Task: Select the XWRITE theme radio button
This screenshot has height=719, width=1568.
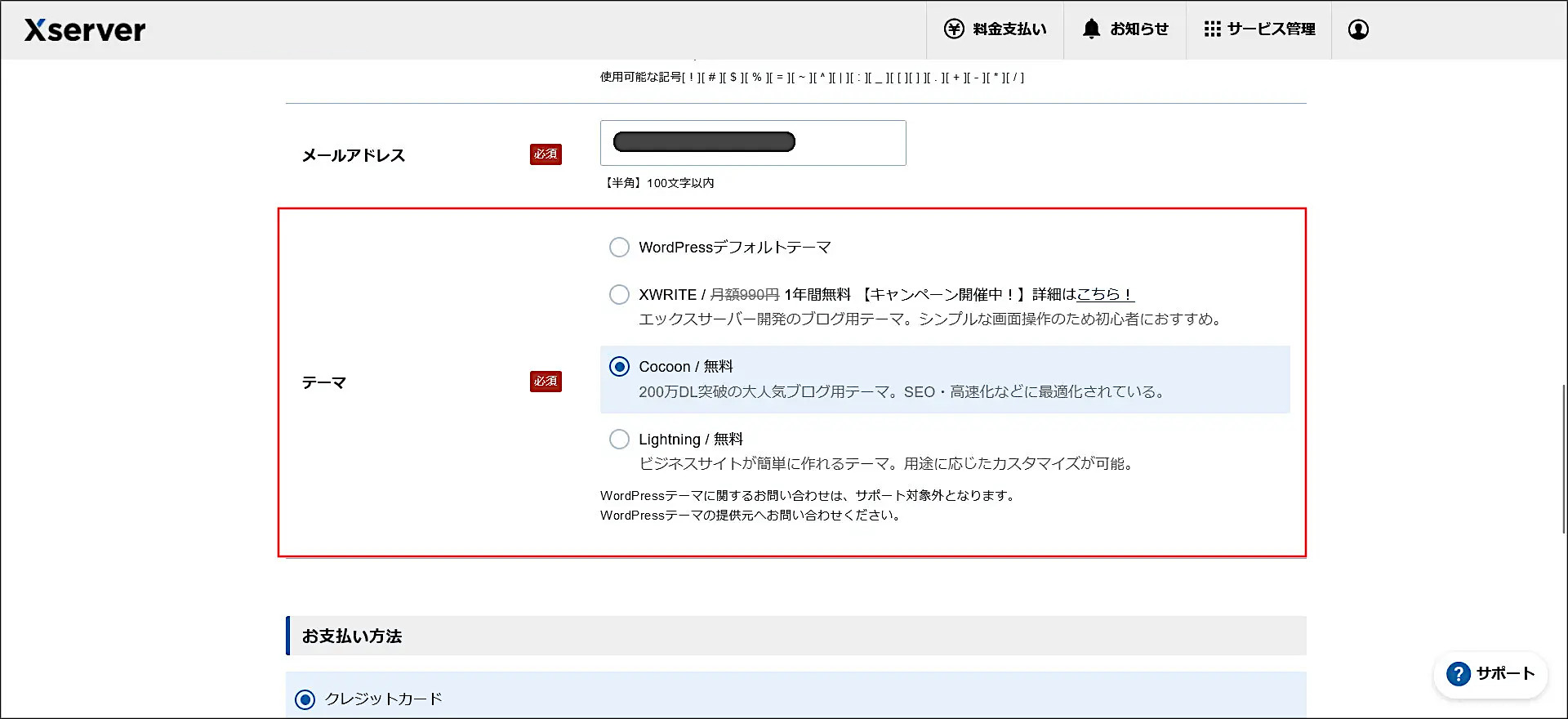Action: tap(619, 294)
